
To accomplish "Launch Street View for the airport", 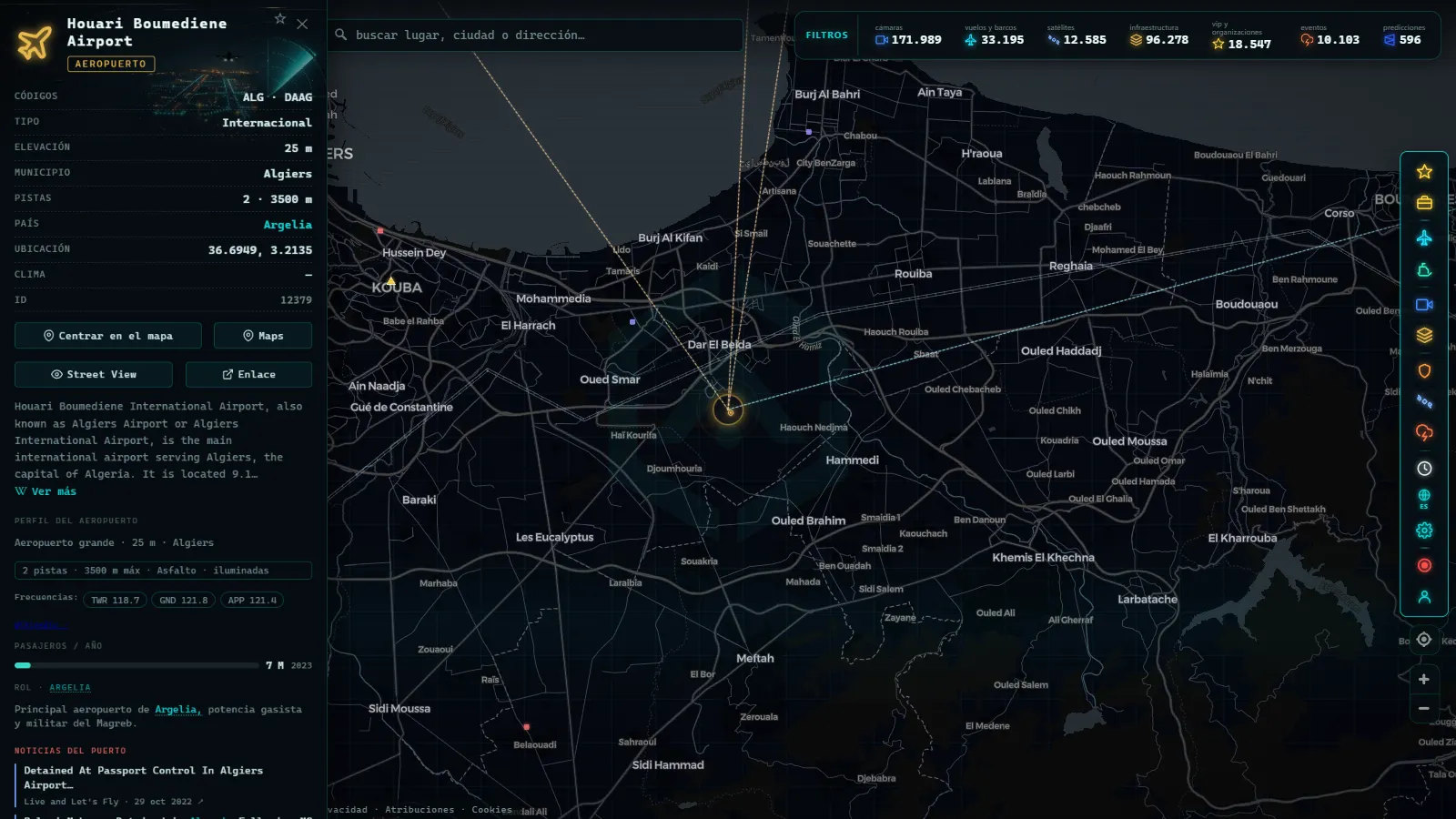I will pyautogui.click(x=94, y=374).
